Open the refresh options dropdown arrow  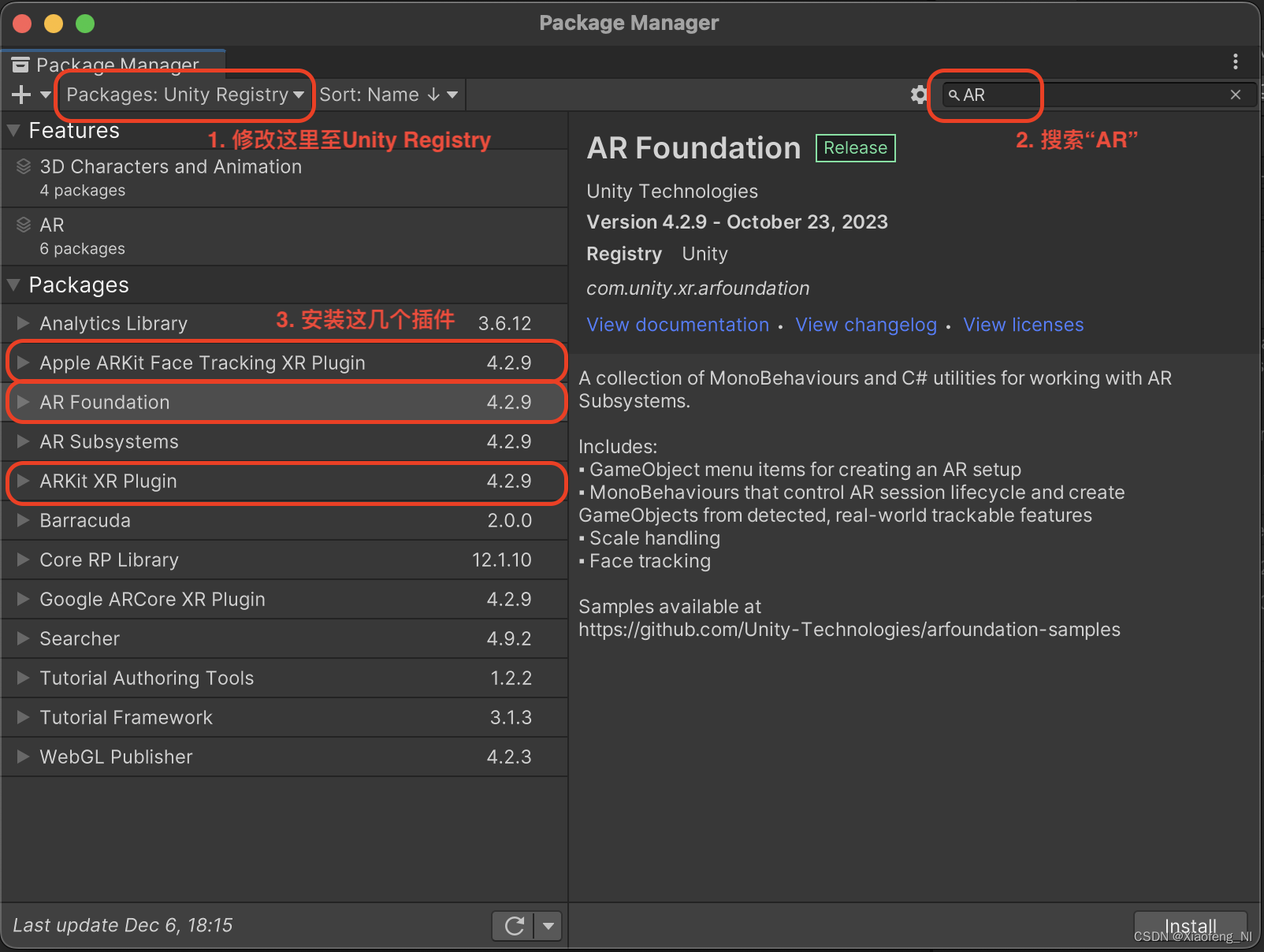[549, 925]
